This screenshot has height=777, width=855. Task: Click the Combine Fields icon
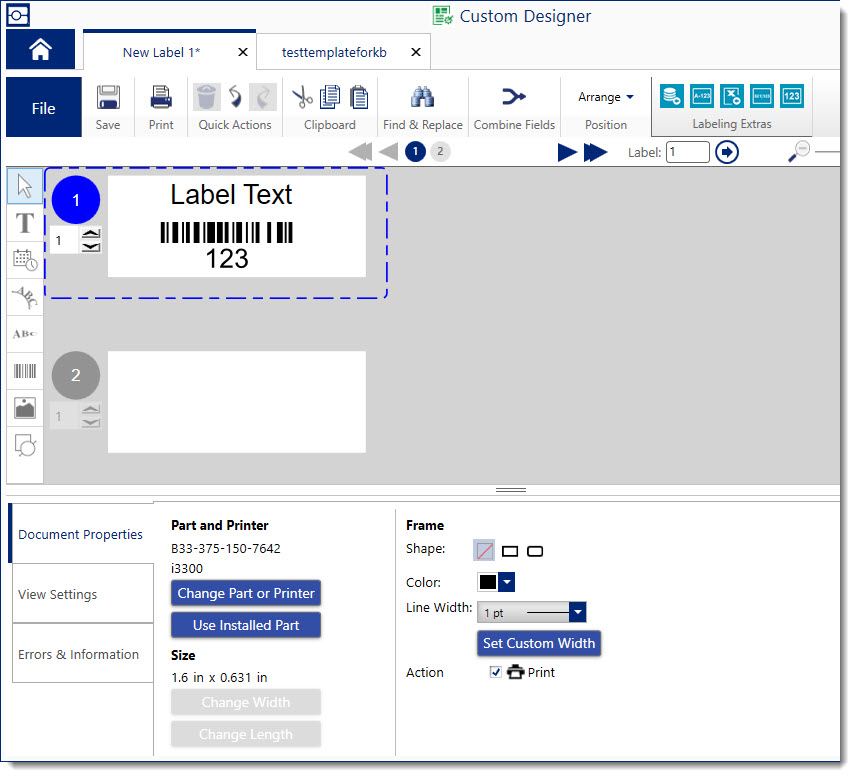pos(513,98)
